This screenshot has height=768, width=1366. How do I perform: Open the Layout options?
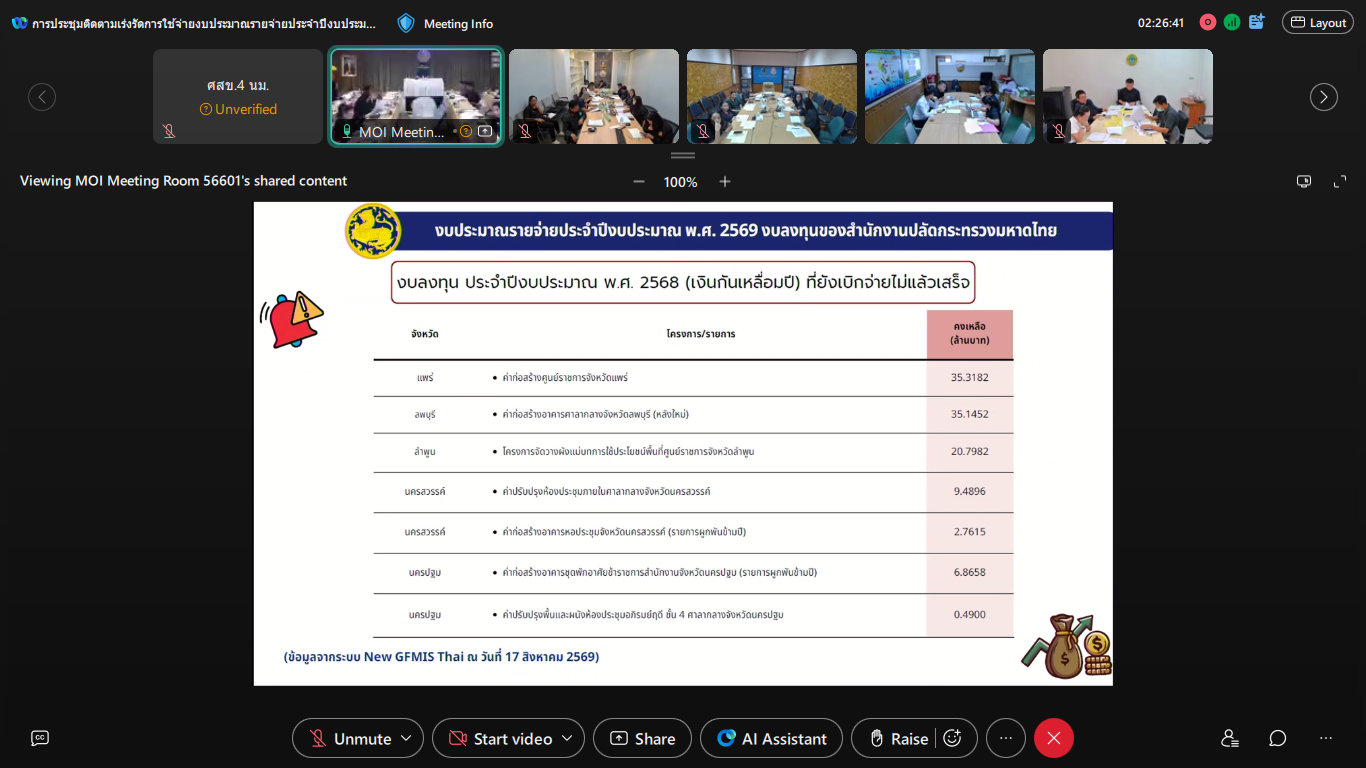1319,23
